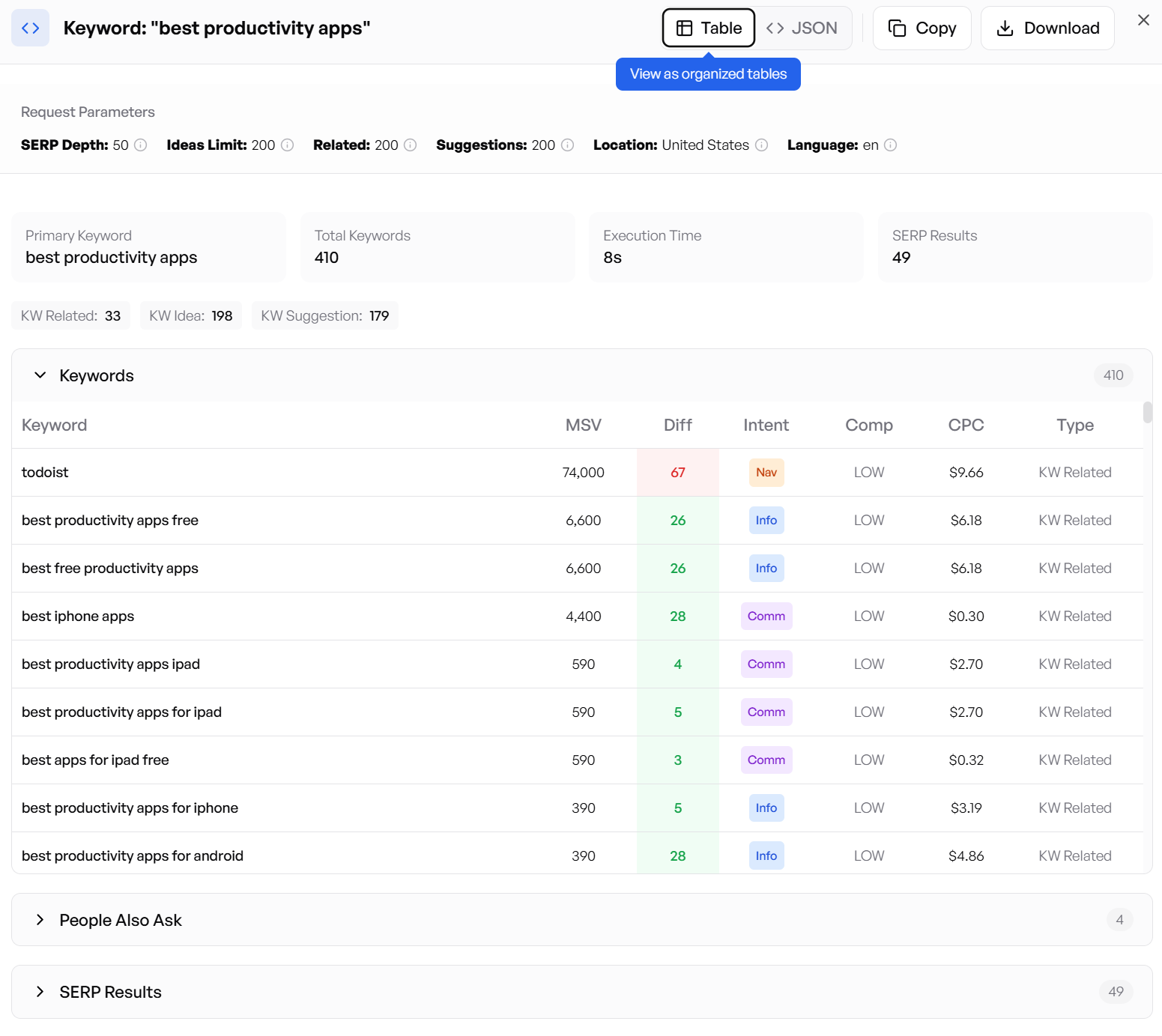Select the KW Suggestion filter chip
Image resolution: width=1162 pixels, height=1036 pixels.
pos(324,315)
